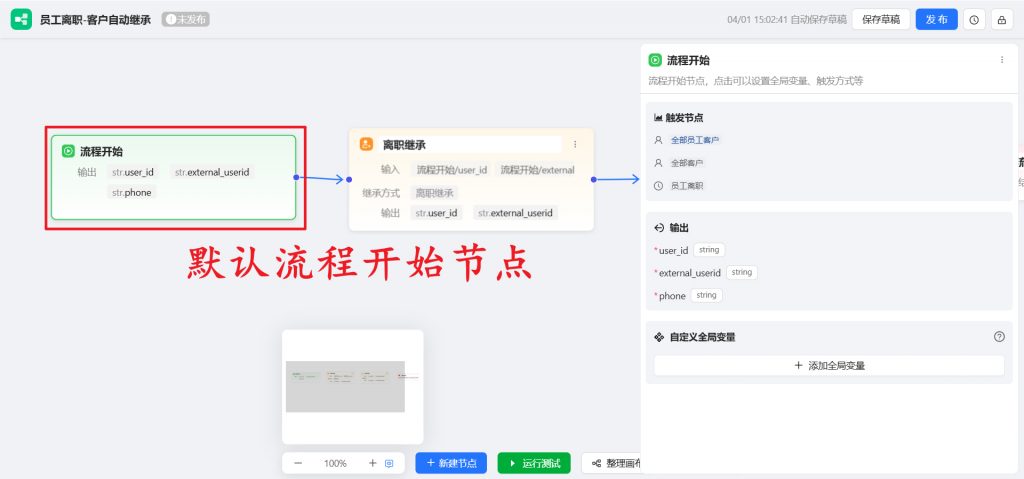Click the green workflow app logo icon

pos(21,20)
